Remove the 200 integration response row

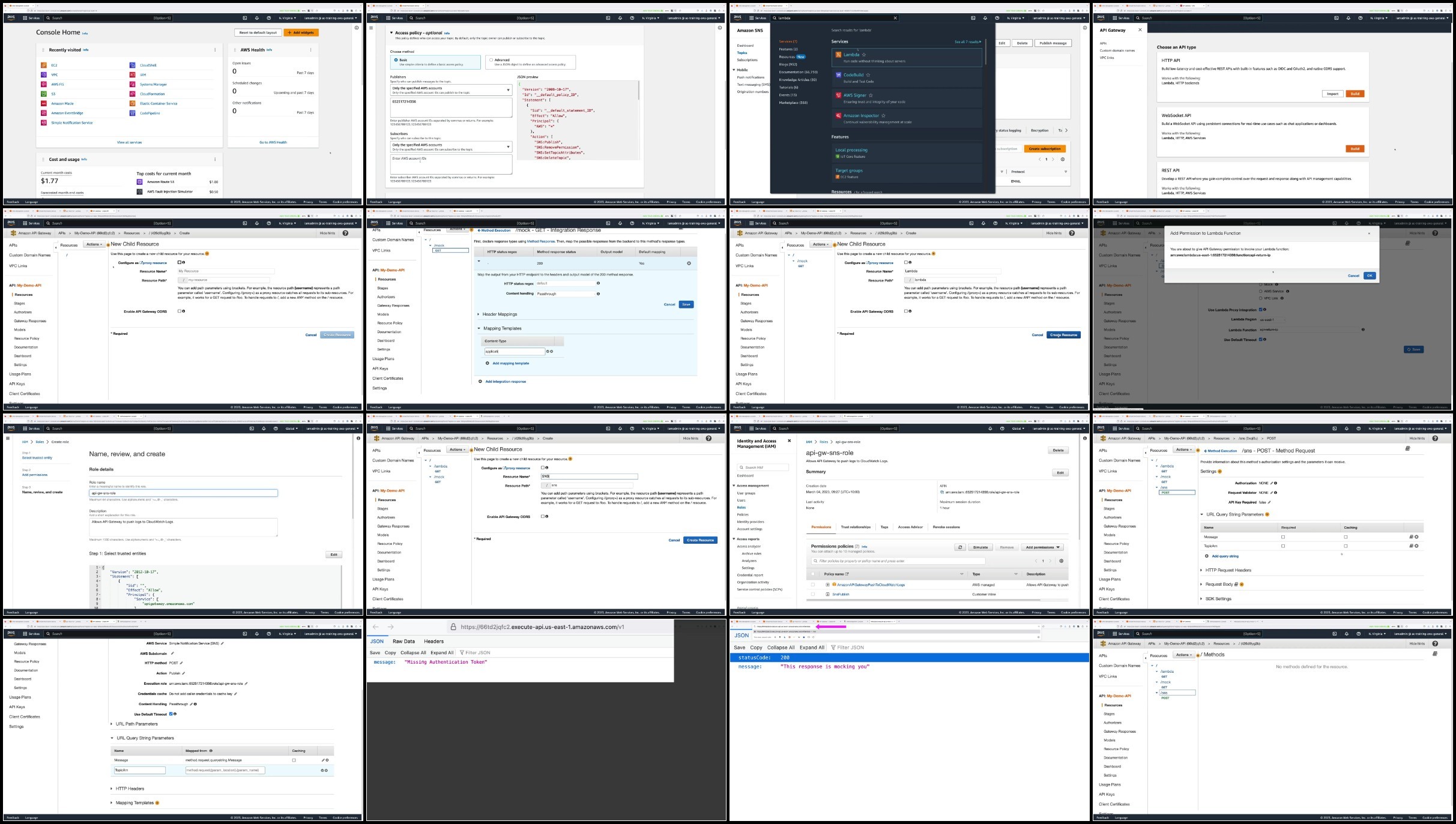click(x=689, y=263)
